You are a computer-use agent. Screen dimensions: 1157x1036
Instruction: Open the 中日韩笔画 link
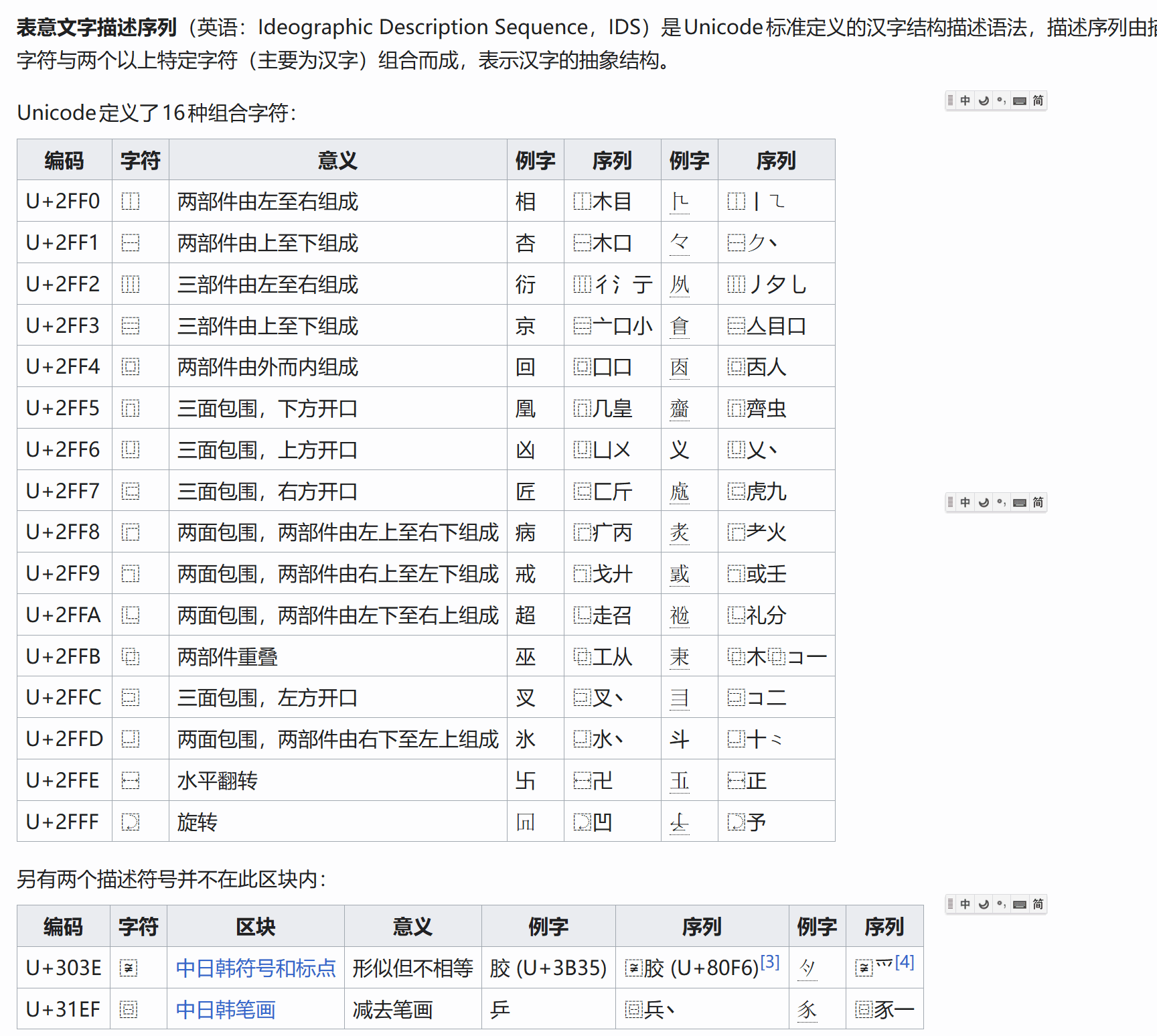coord(226,1009)
